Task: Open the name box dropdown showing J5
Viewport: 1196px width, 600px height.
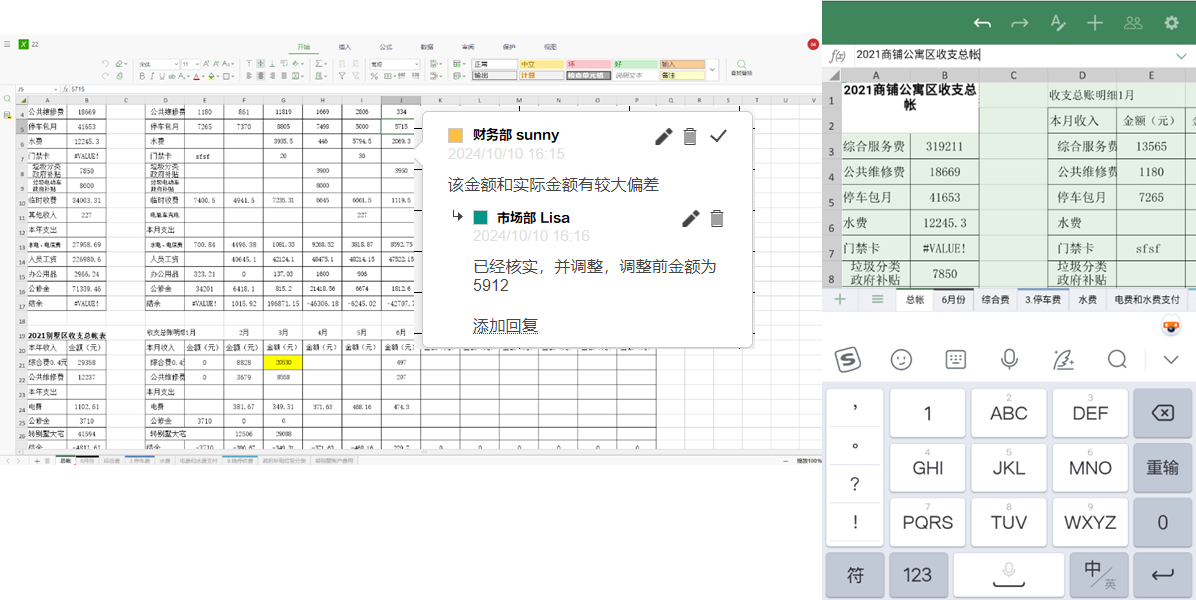Action: coord(56,89)
